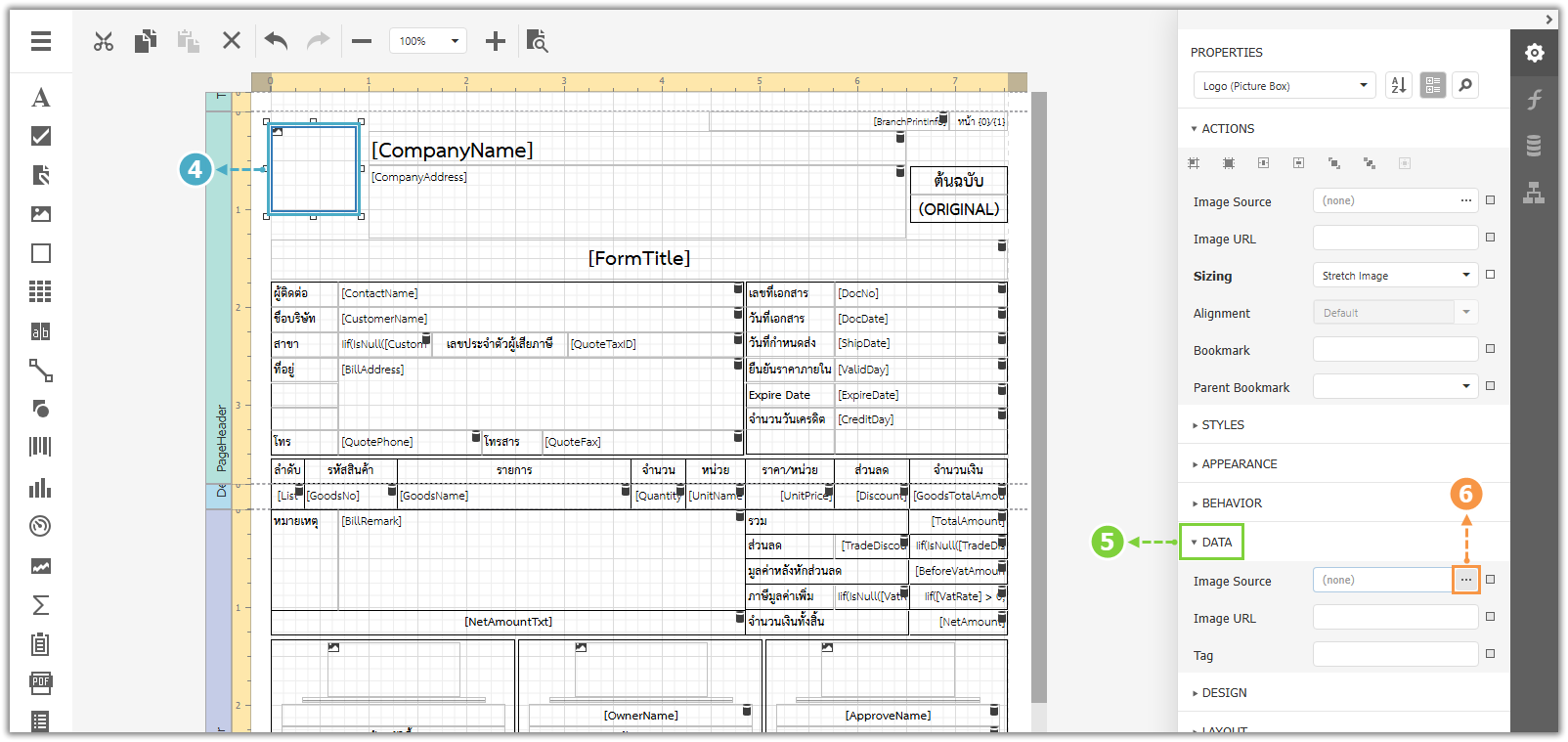Click property marker square beside Sizing
Viewport: 1568px width, 742px height.
pos(1490,275)
